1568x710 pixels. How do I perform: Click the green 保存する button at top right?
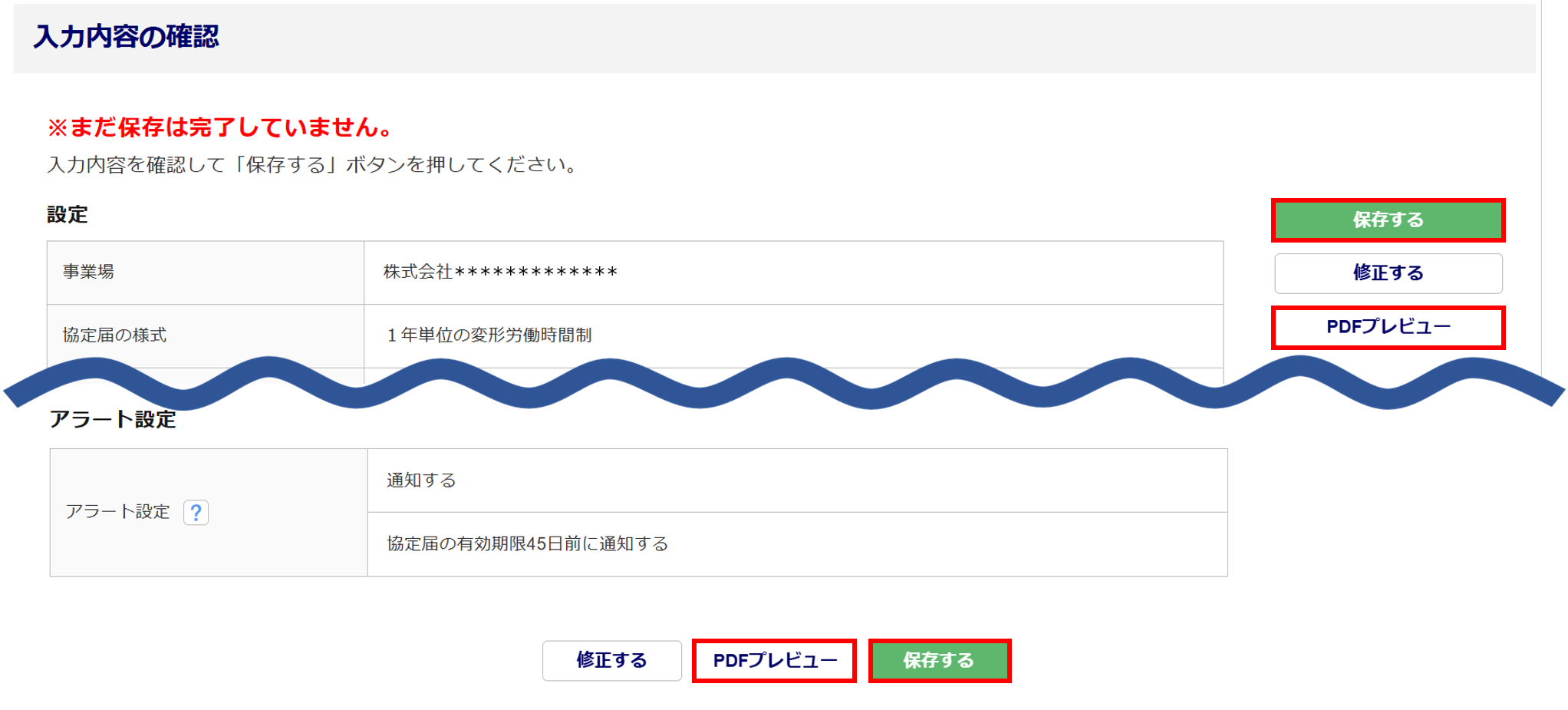(x=1388, y=220)
